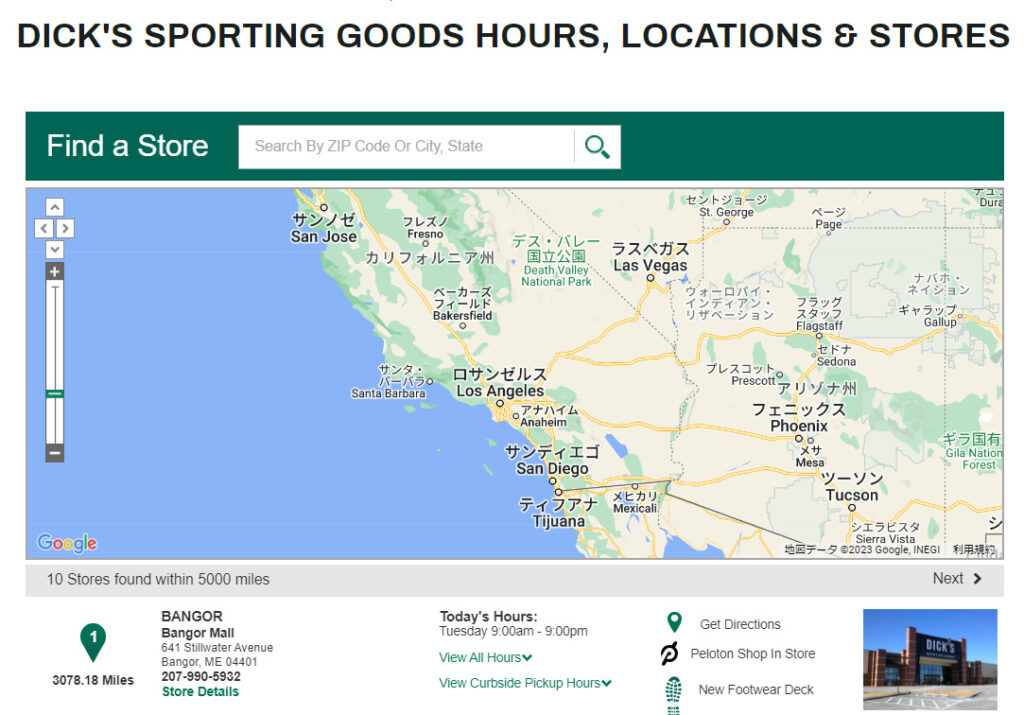Pan the map up with arrow

[55, 207]
